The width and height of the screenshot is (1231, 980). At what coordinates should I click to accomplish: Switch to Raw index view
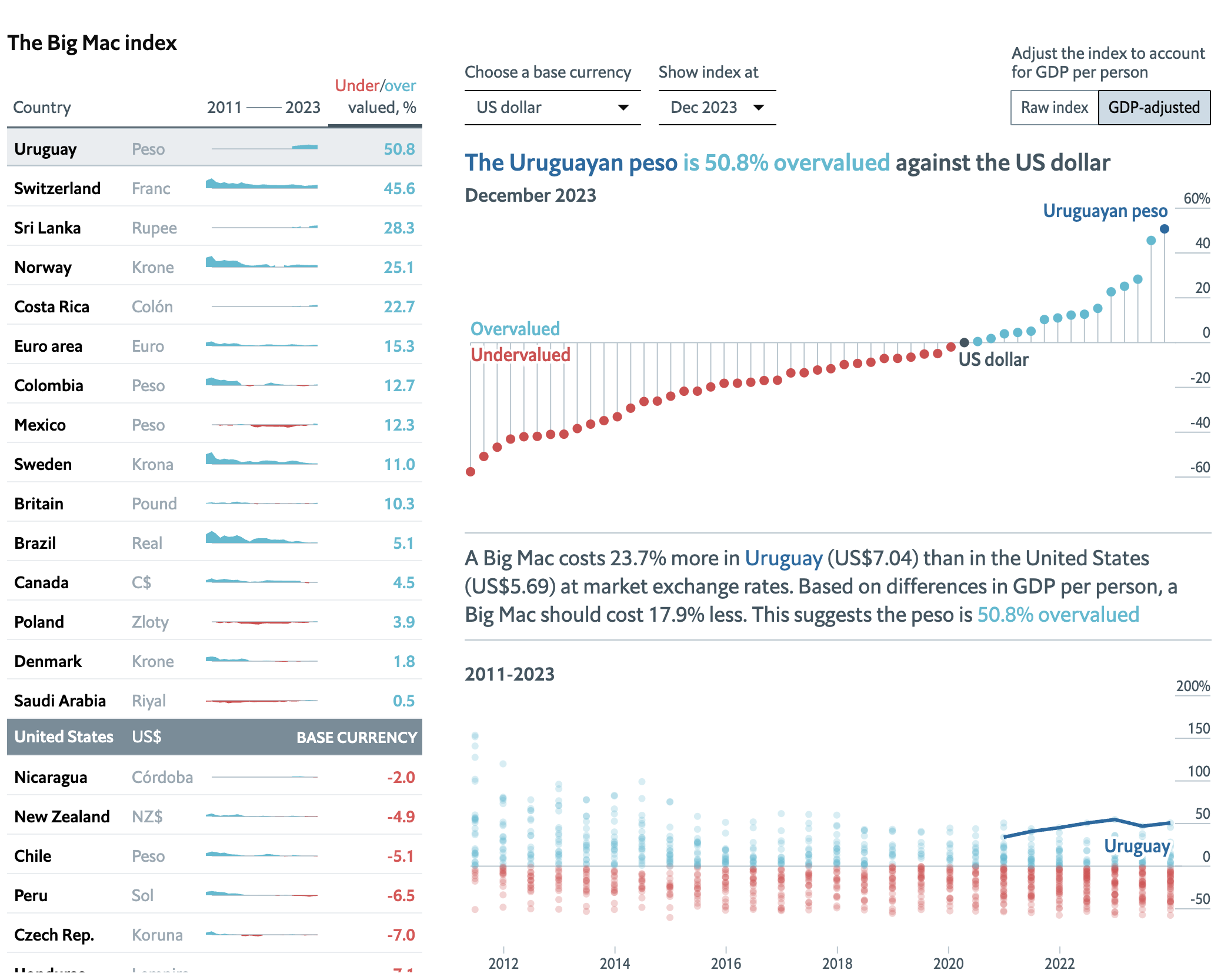[1054, 108]
